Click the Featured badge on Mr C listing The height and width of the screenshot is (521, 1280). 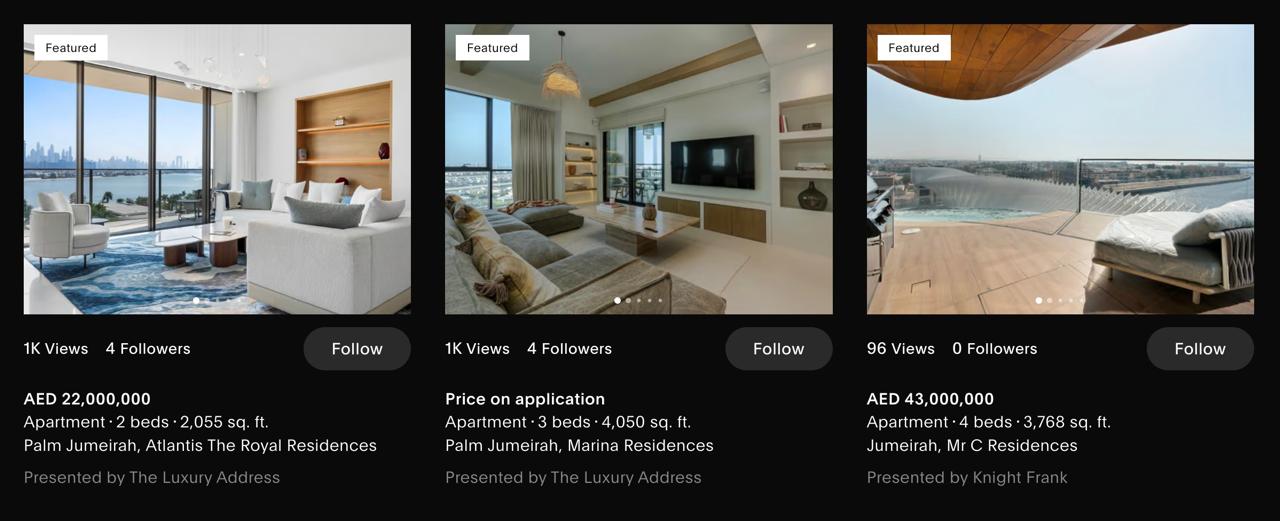[914, 48]
